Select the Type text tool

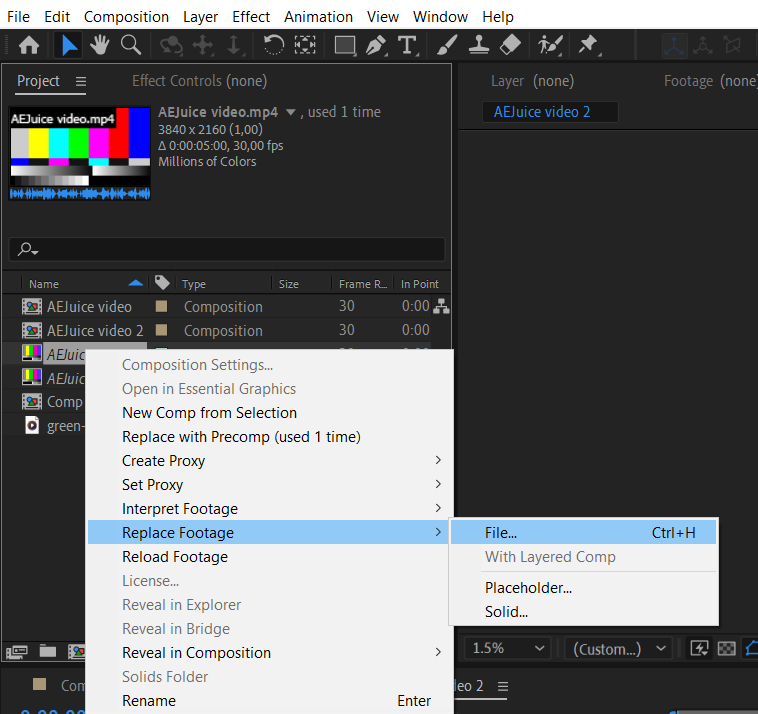408,45
